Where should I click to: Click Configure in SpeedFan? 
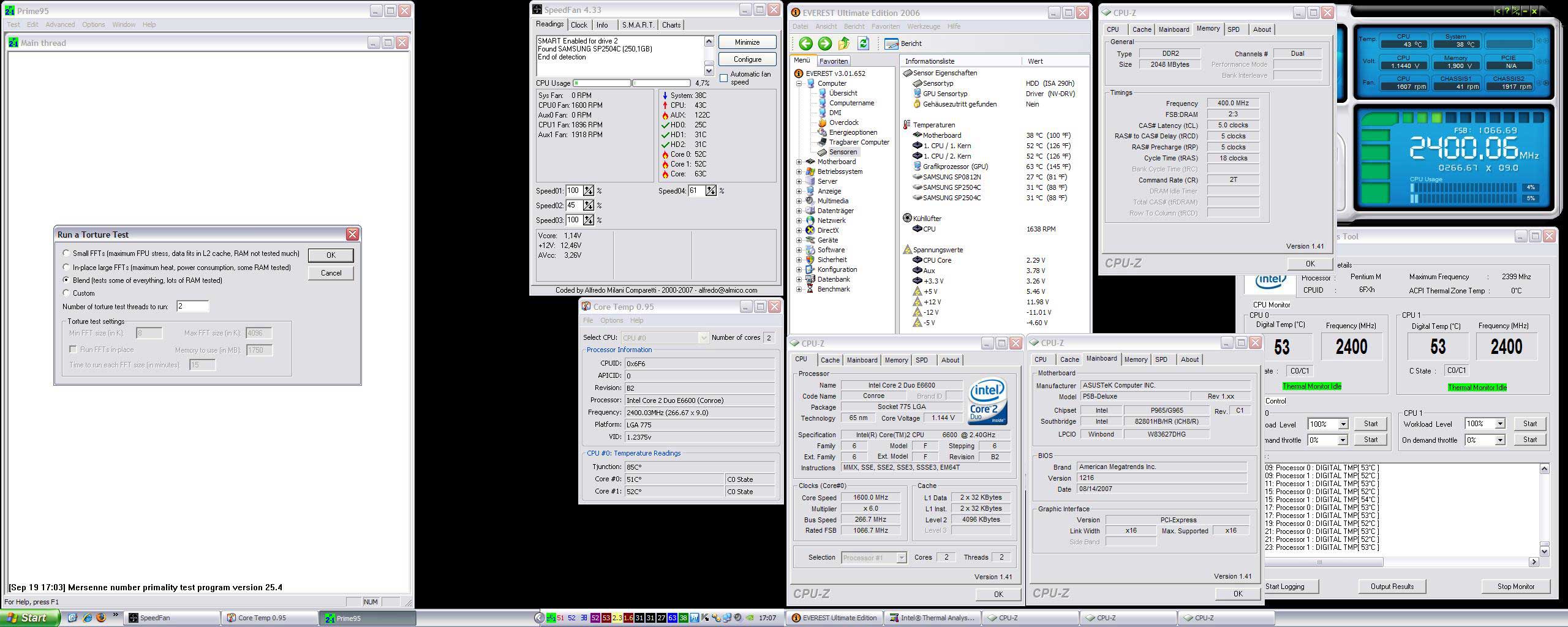(747, 59)
